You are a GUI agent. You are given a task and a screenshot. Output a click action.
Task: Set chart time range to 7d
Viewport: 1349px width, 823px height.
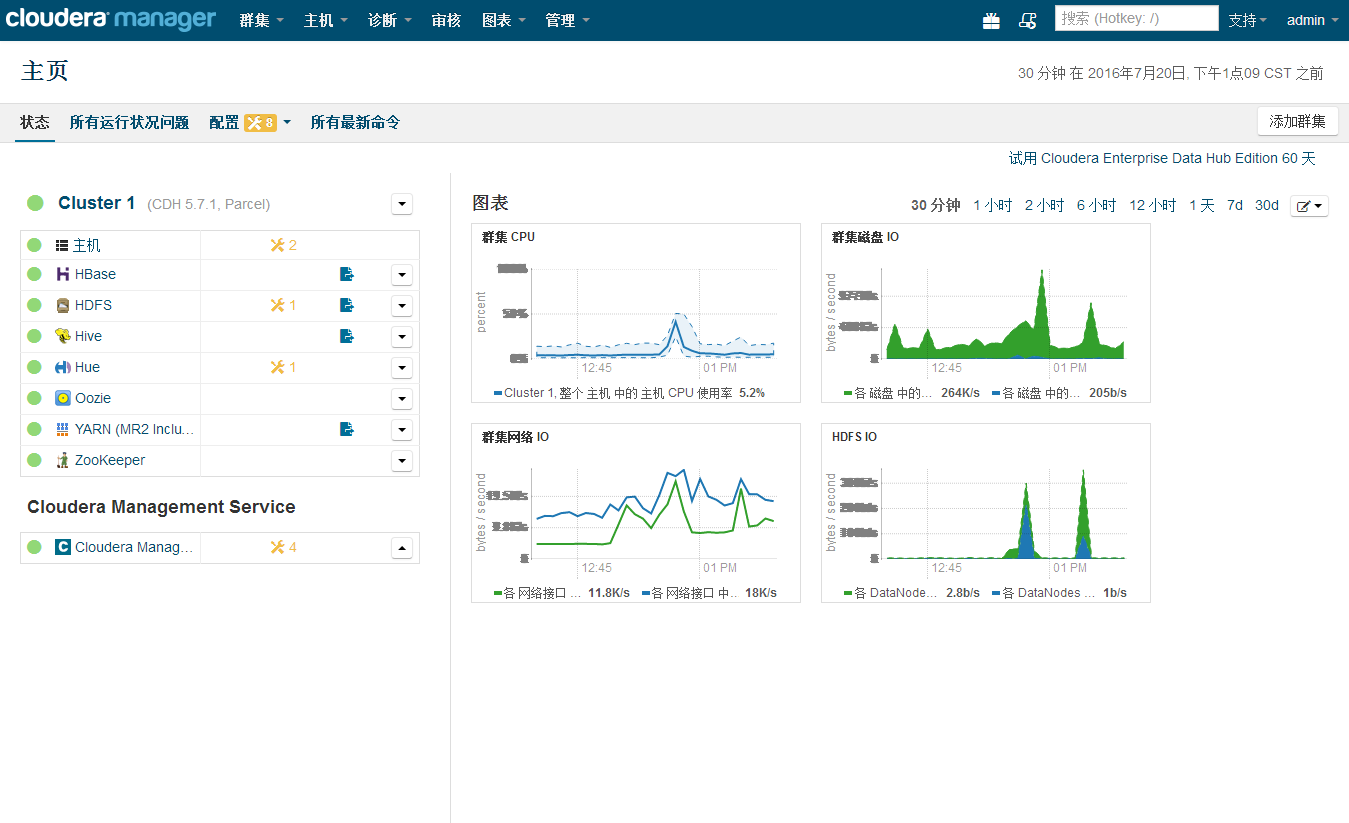1235,205
